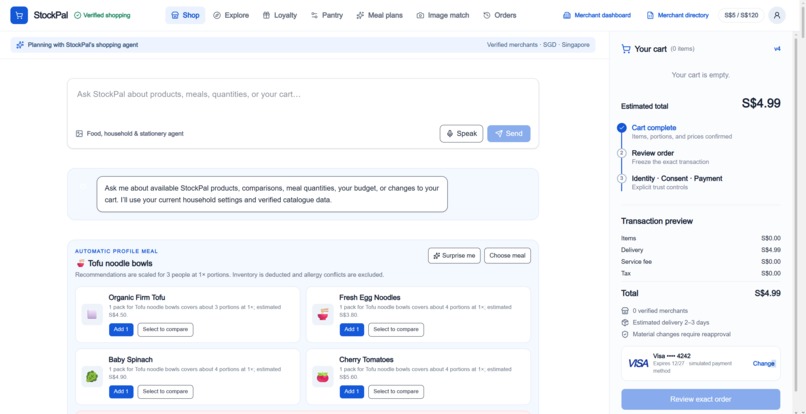This screenshot has height=414, width=806.
Task: Send the message with the Send button
Action: point(509,134)
